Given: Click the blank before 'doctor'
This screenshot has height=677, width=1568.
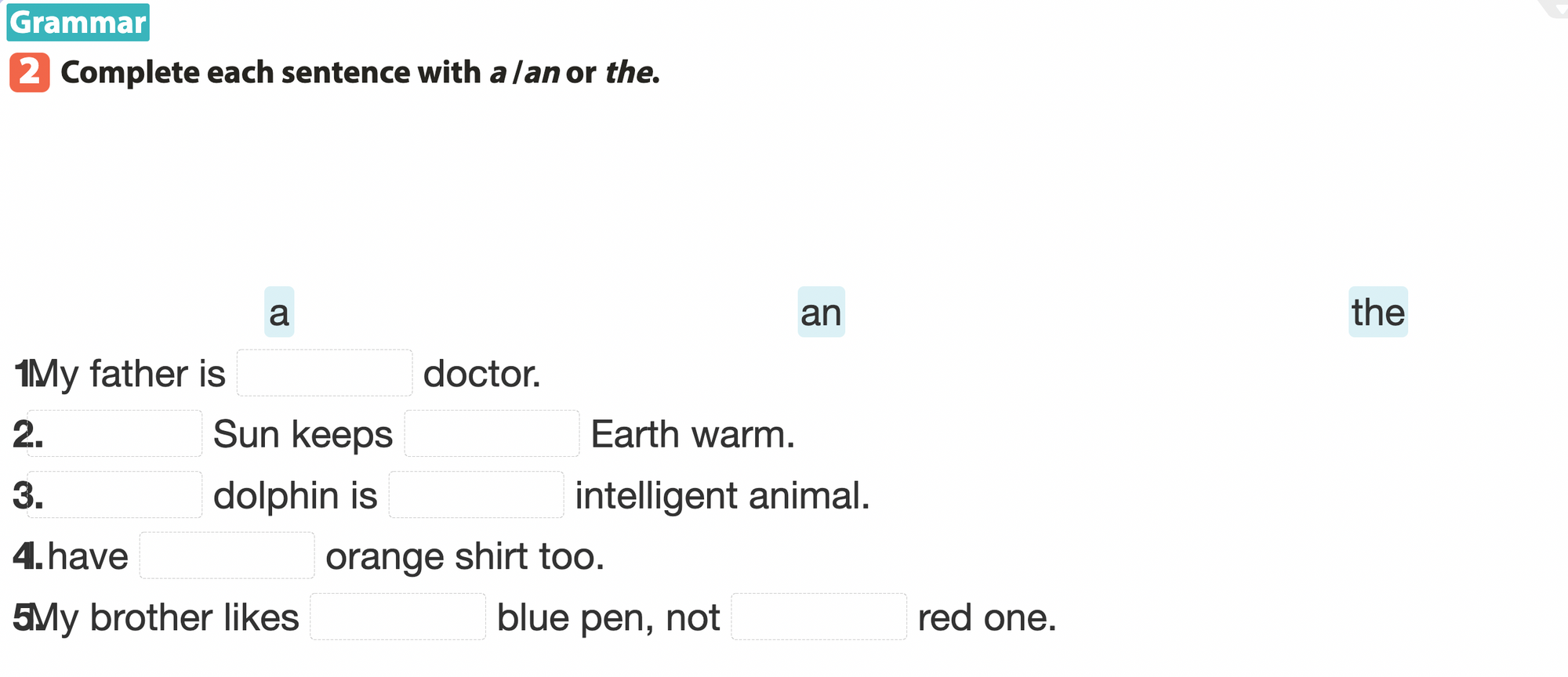Looking at the screenshot, I should click(325, 373).
